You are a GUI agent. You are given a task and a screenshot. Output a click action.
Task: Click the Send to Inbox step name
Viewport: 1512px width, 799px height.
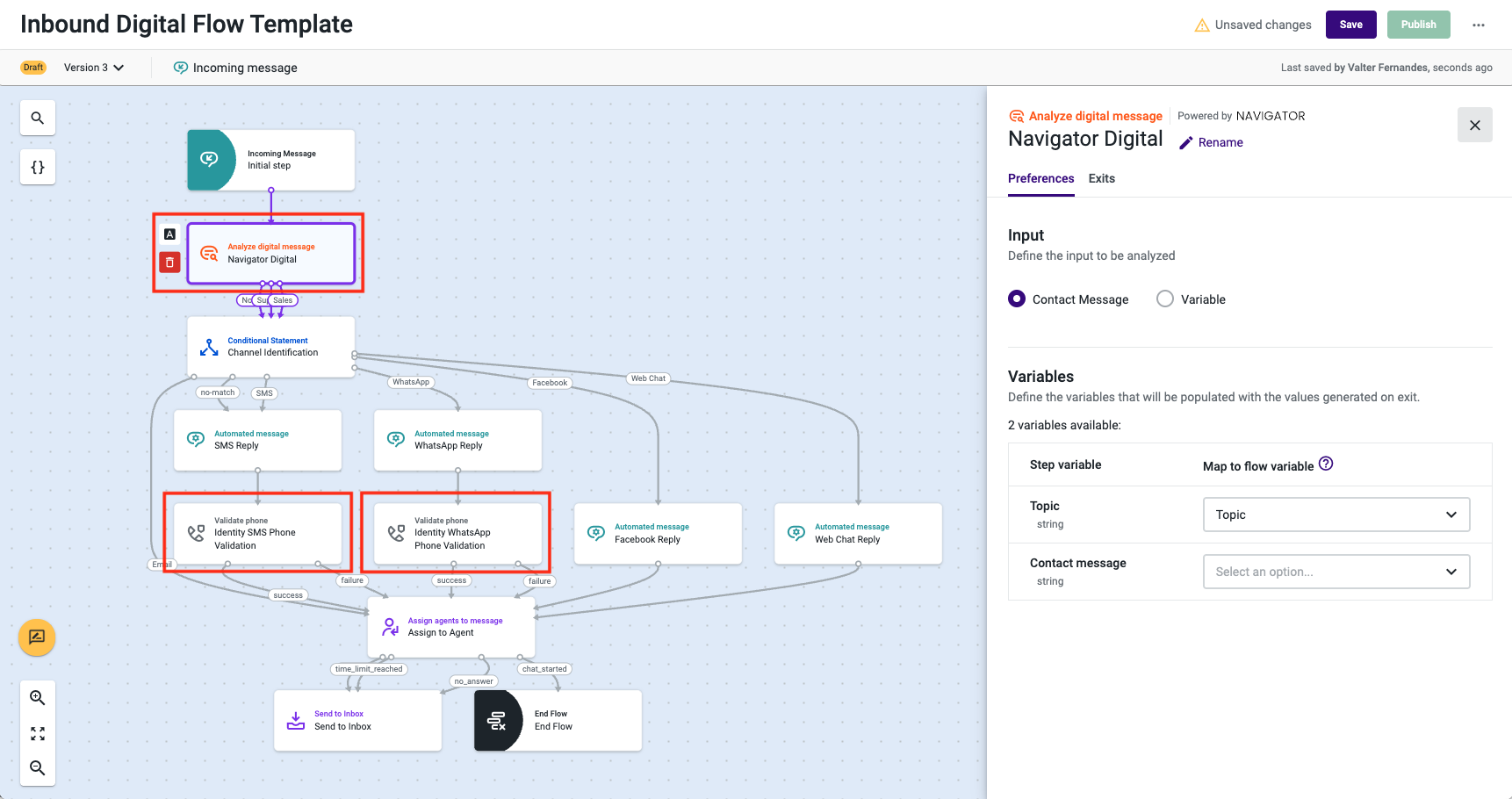pyautogui.click(x=342, y=727)
